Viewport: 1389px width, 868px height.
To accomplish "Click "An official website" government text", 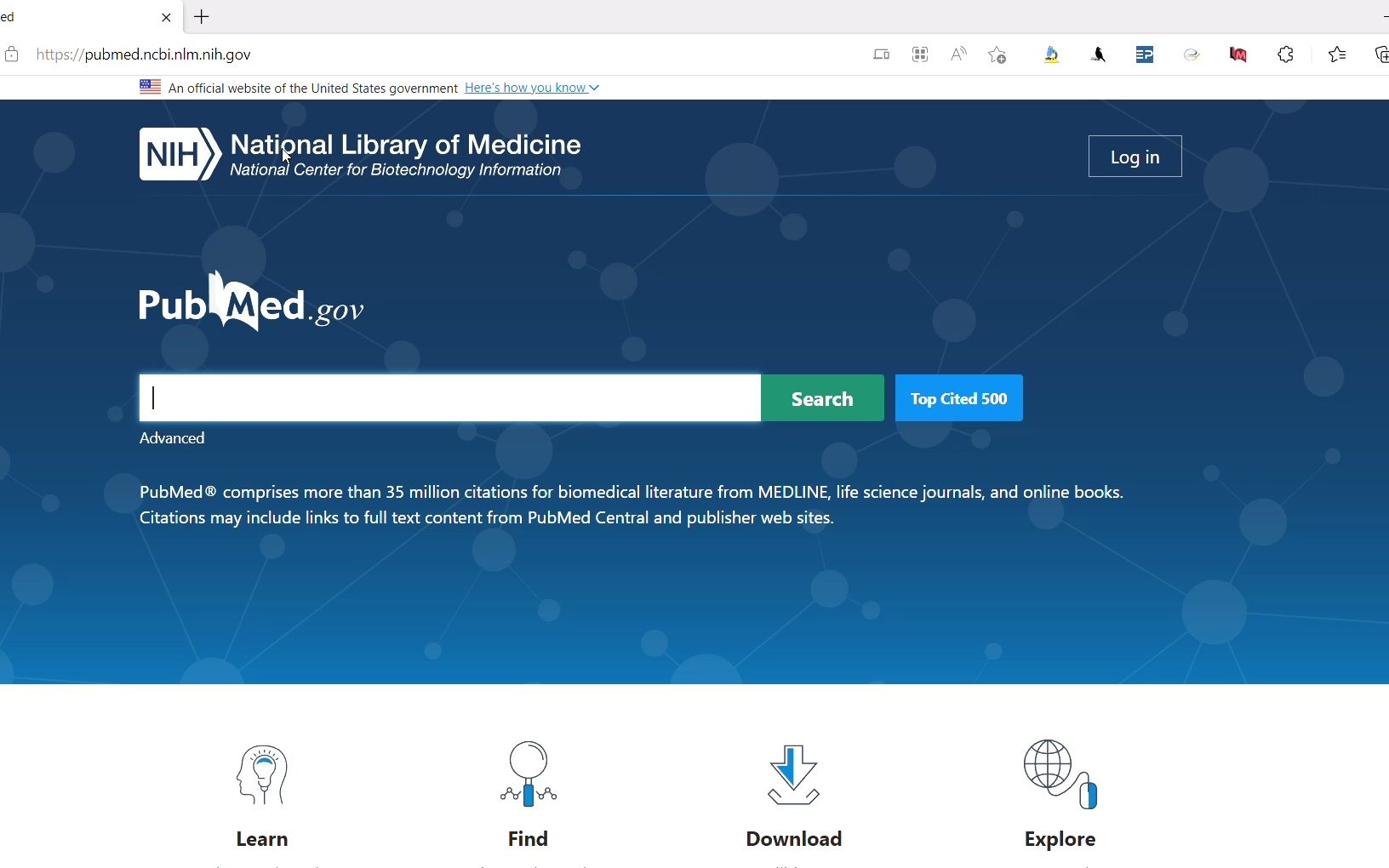I will (313, 88).
